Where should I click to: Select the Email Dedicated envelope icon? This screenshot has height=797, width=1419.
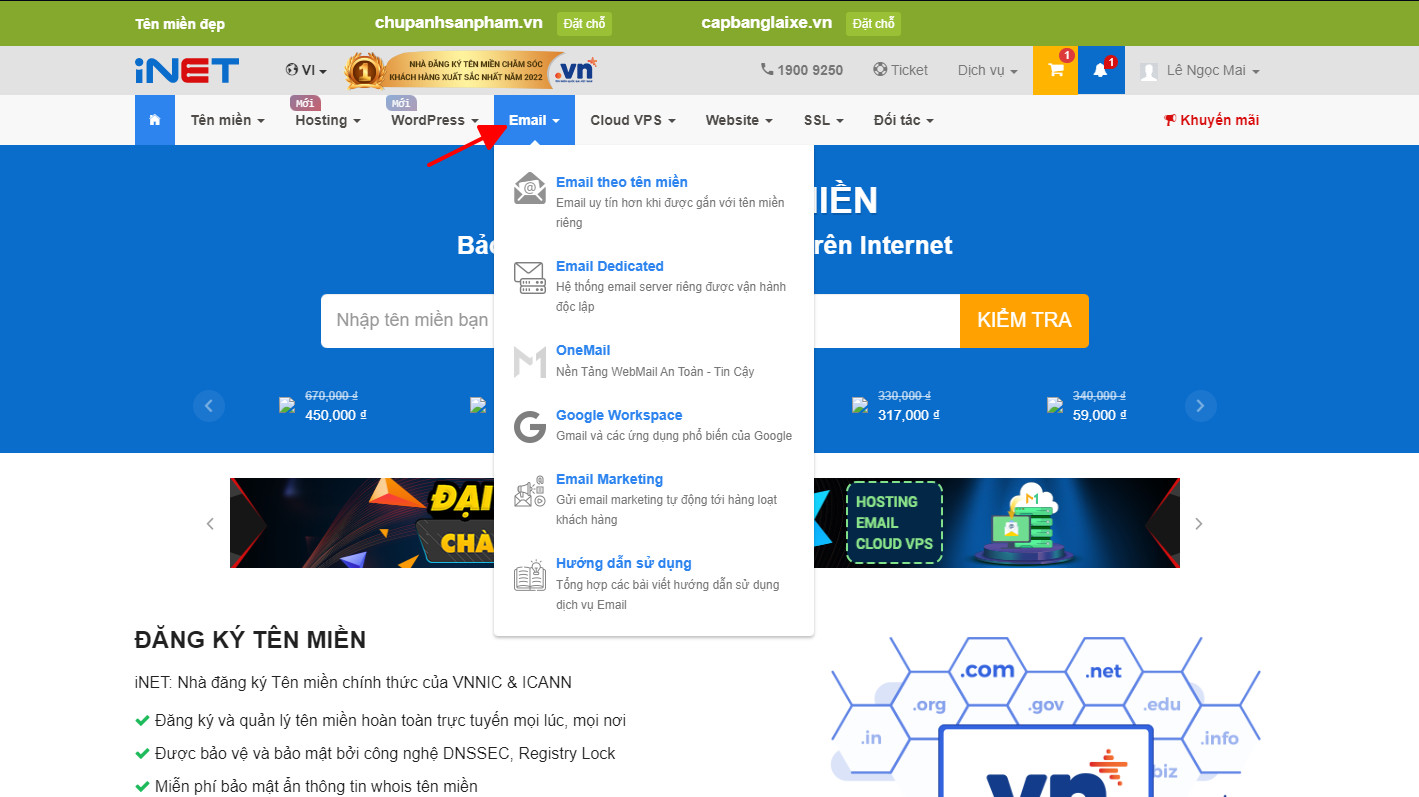(529, 277)
